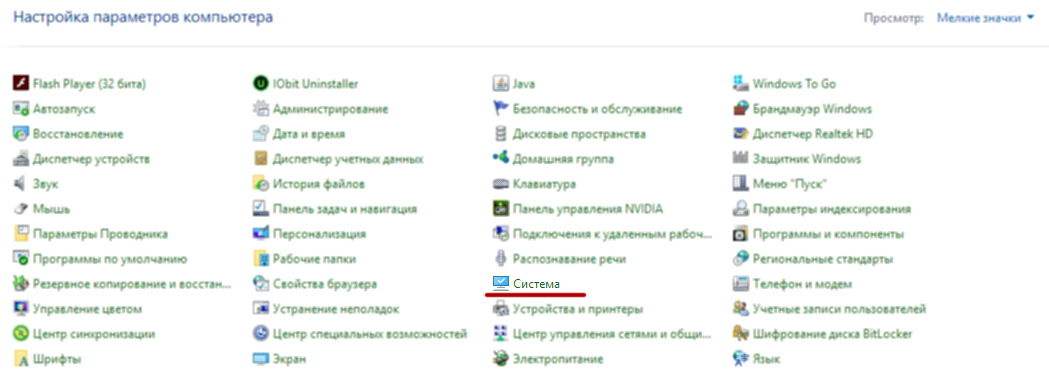Open Управление цветом link
The height and width of the screenshot is (387, 1049).
[88, 309]
